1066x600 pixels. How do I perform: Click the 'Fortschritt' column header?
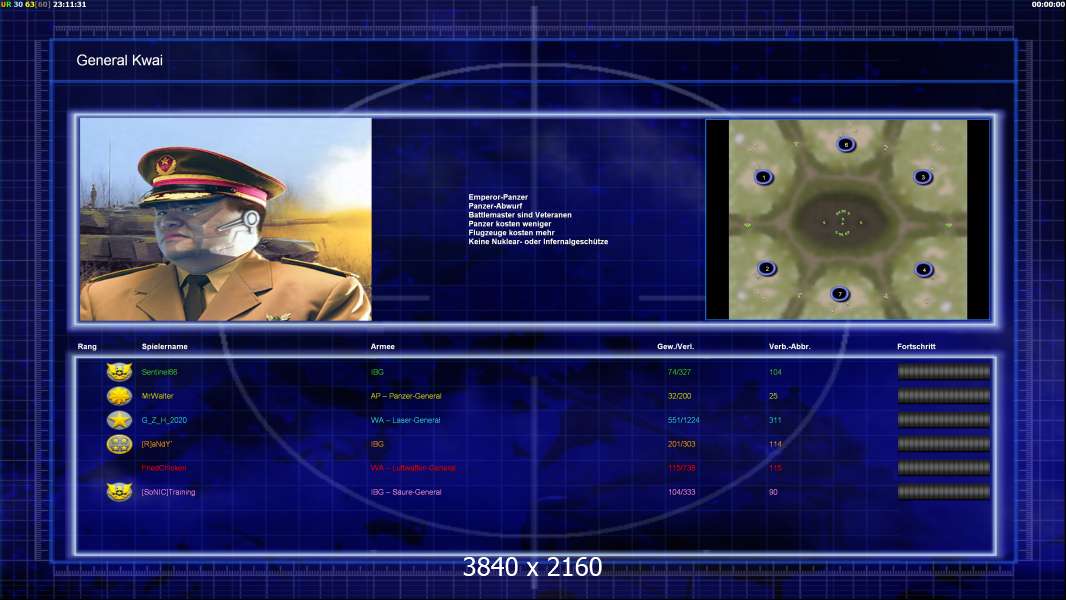click(x=916, y=347)
